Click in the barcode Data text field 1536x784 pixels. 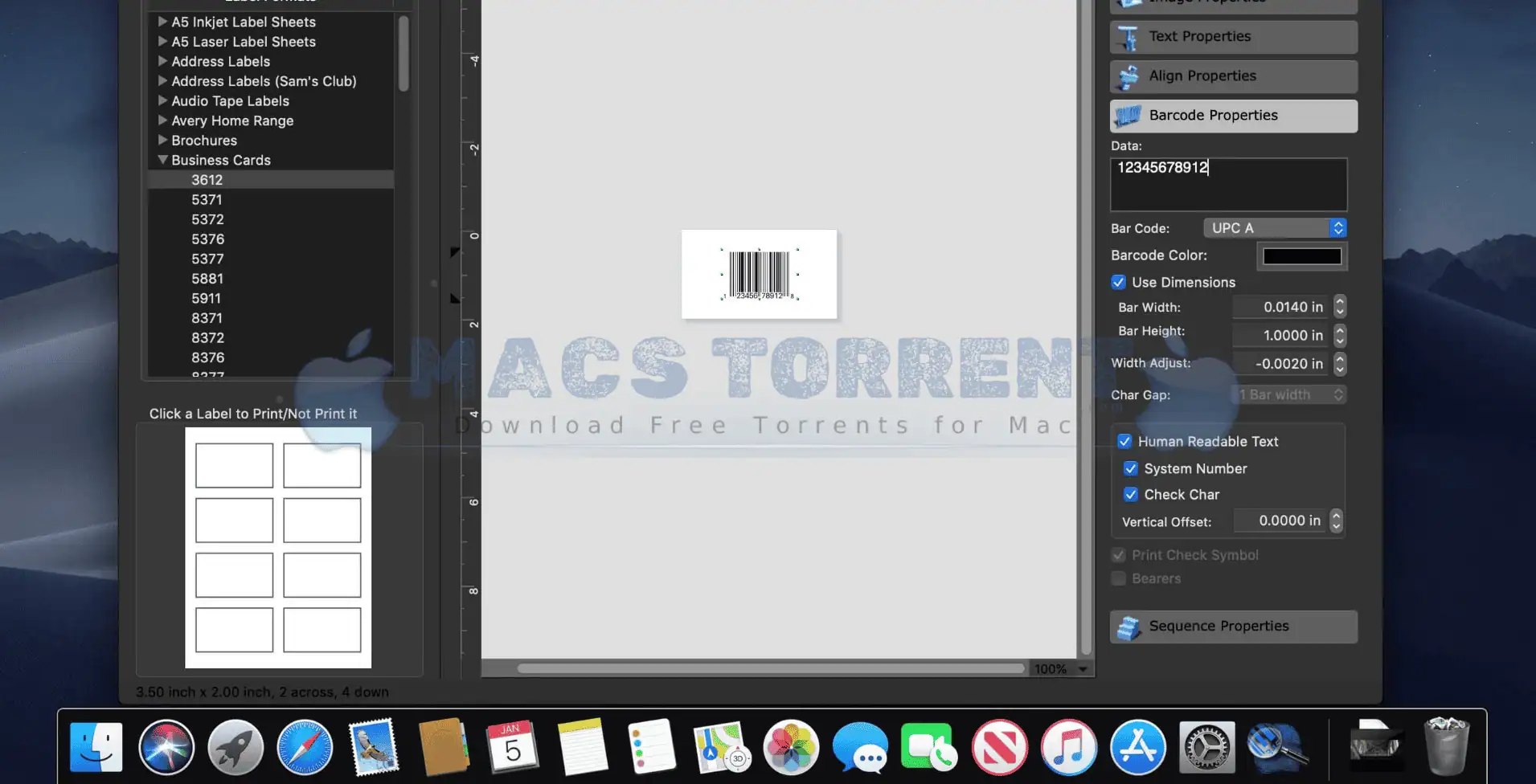point(1228,184)
